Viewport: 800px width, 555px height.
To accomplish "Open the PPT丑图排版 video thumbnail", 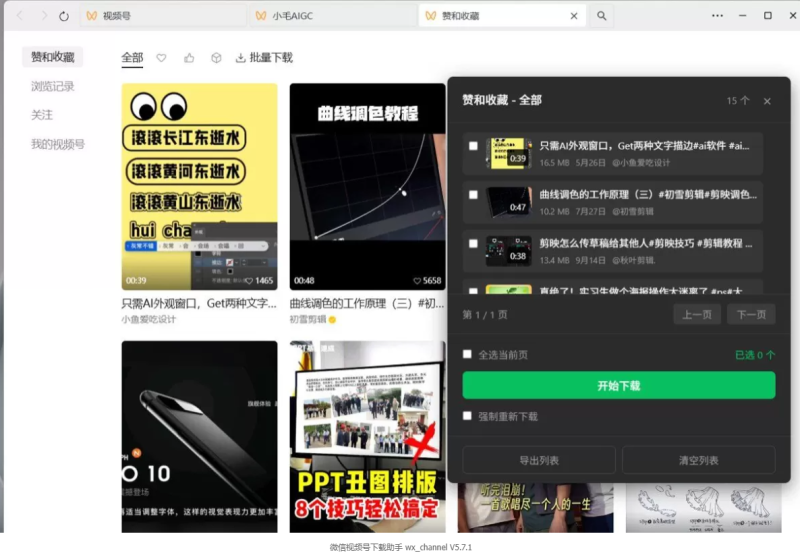I will [x=367, y=437].
